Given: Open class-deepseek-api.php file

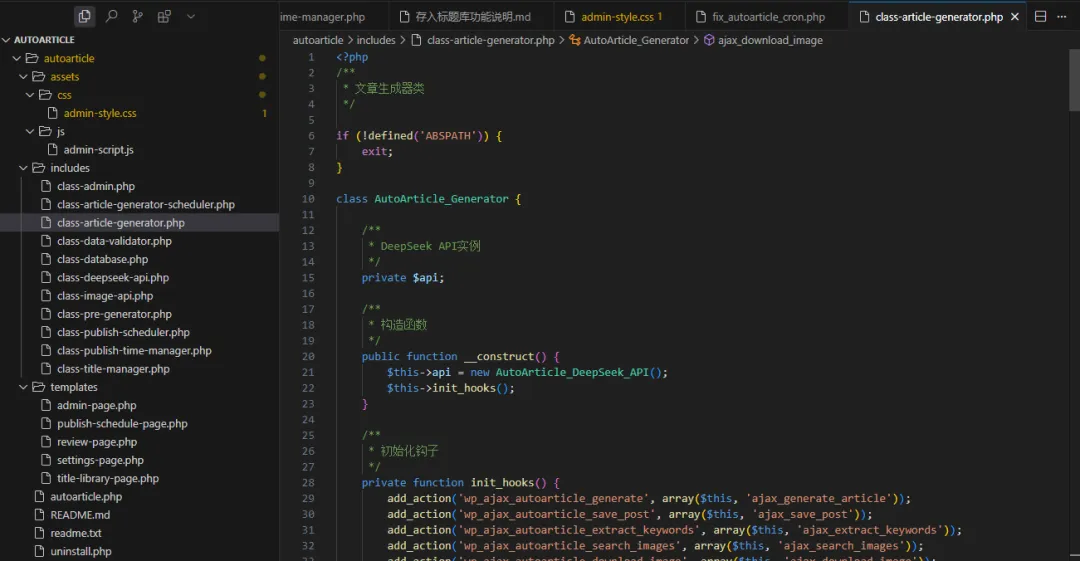Looking at the screenshot, I should click(113, 278).
